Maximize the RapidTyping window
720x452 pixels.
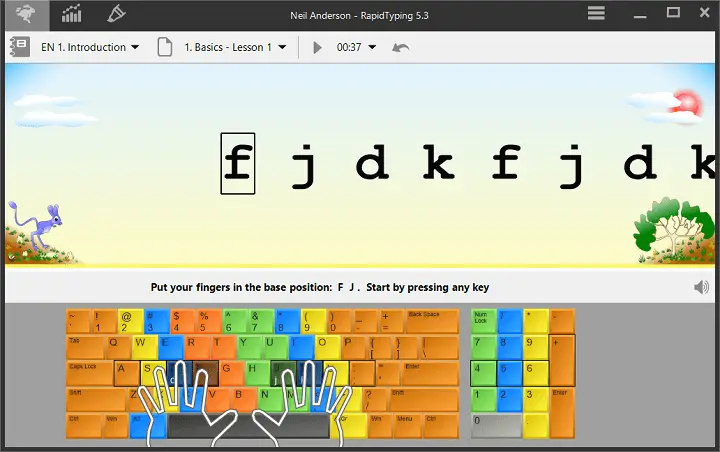pyautogui.click(x=673, y=12)
